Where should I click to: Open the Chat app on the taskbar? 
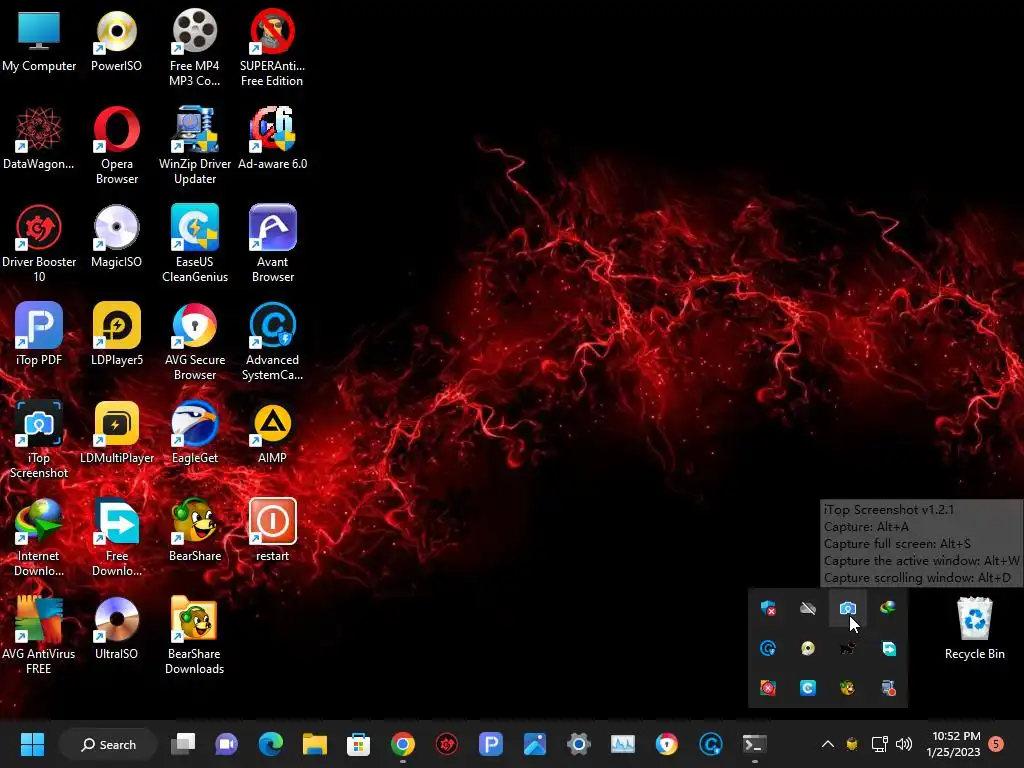(x=227, y=744)
